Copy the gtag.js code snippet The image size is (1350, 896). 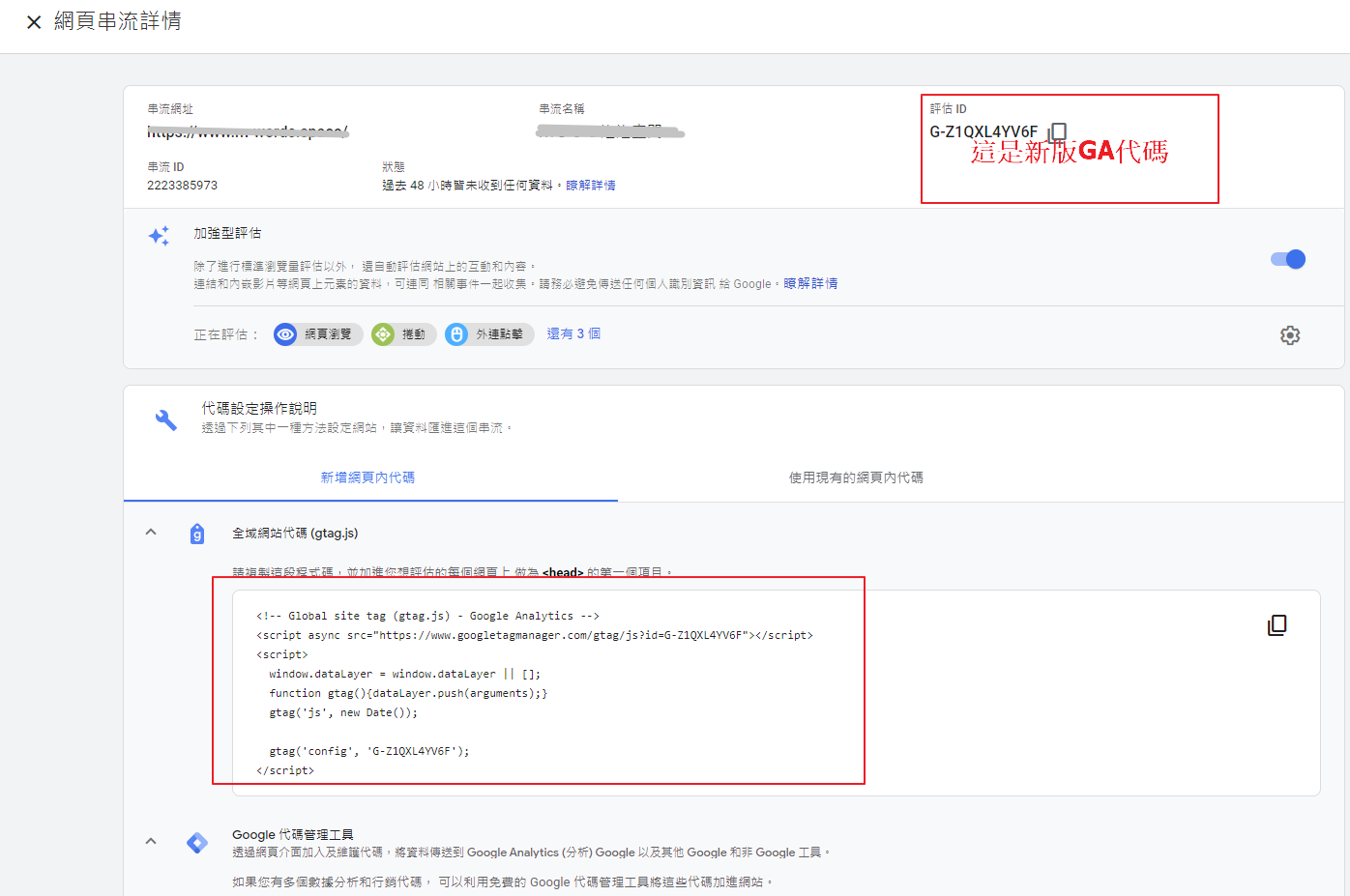click(x=1277, y=625)
